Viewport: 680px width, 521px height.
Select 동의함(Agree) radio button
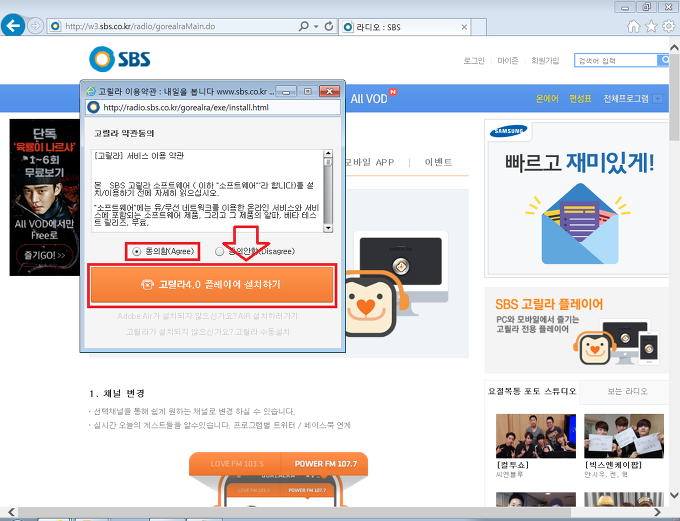coord(137,252)
